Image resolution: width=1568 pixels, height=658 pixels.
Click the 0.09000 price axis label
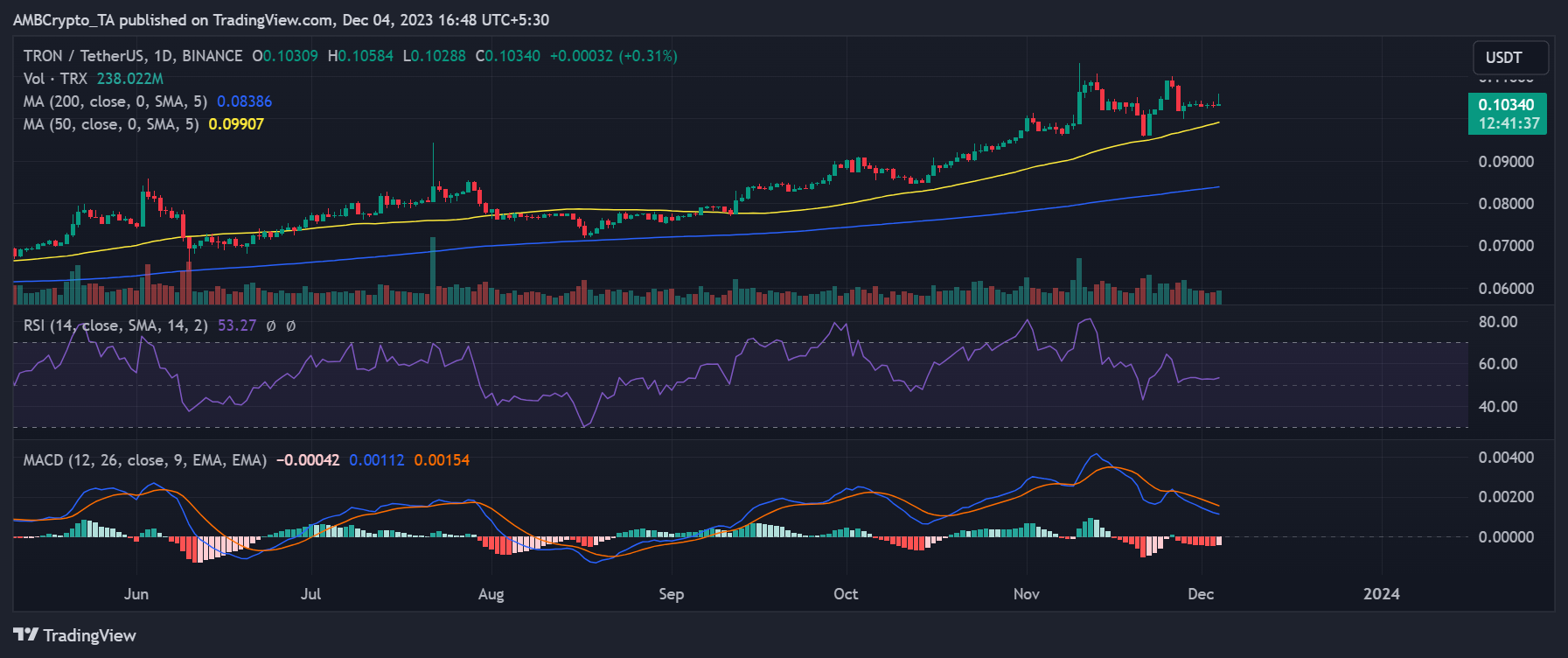coord(1506,162)
